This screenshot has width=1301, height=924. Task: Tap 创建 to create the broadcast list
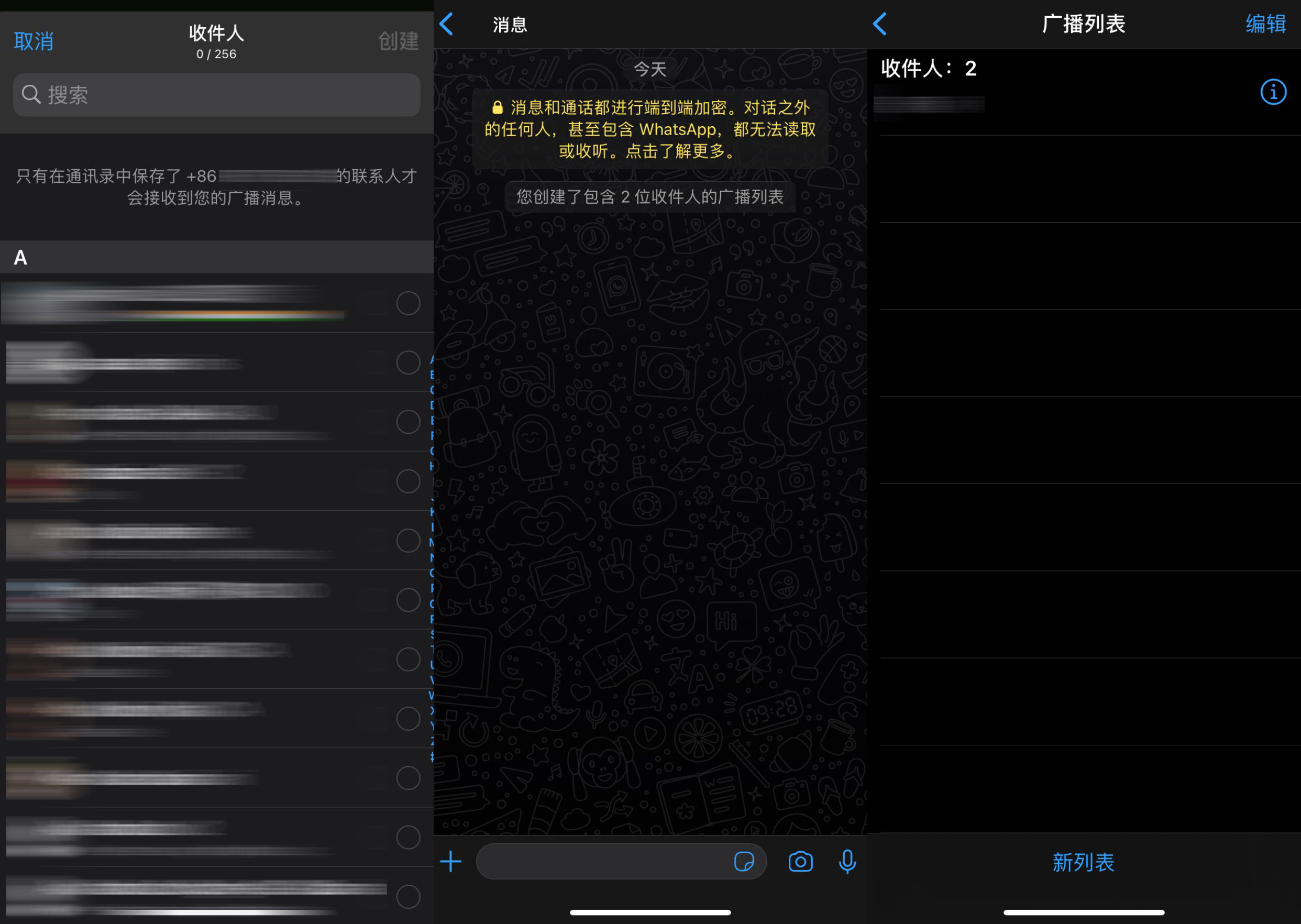point(398,40)
